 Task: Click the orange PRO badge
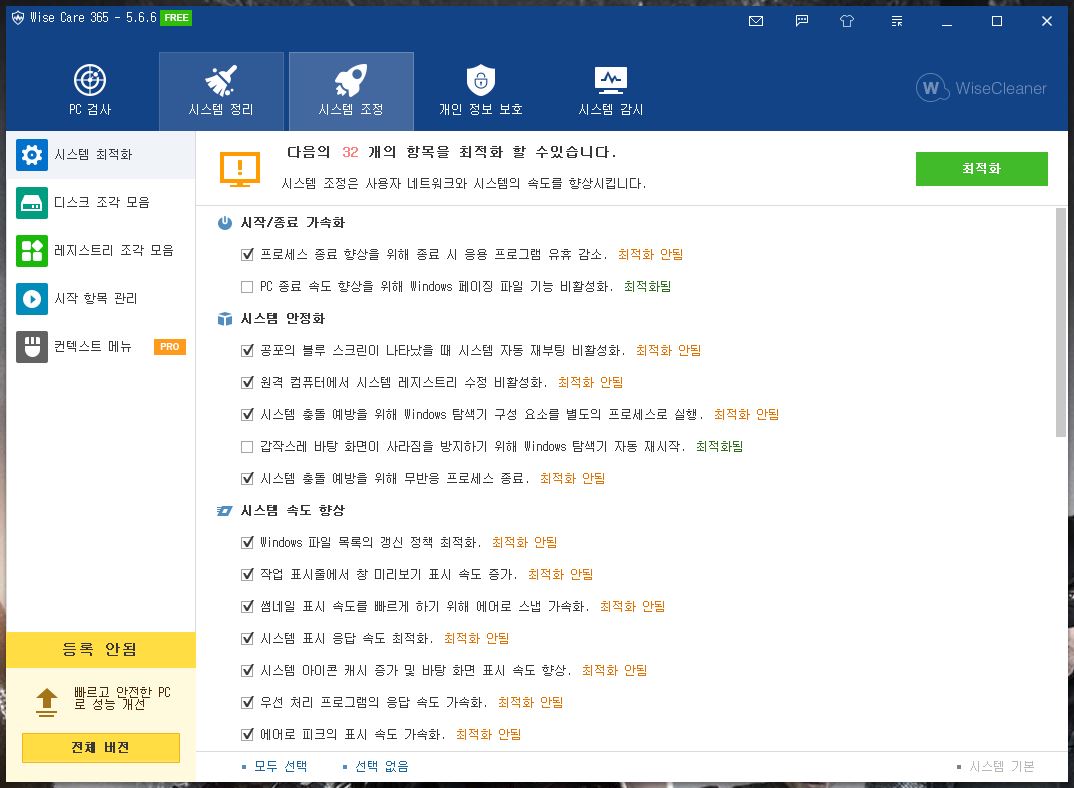tap(170, 347)
